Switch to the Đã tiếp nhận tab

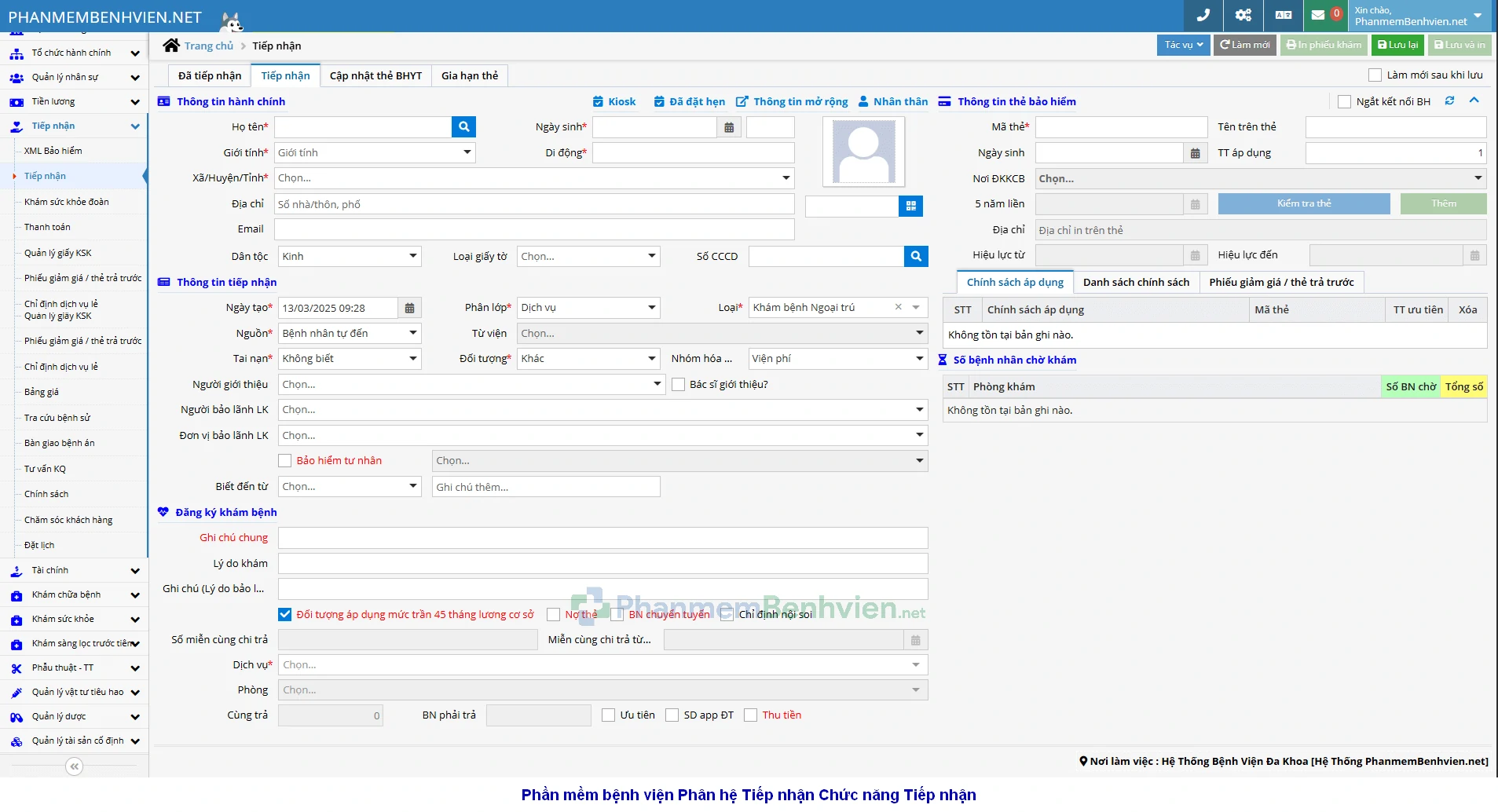pyautogui.click(x=210, y=75)
